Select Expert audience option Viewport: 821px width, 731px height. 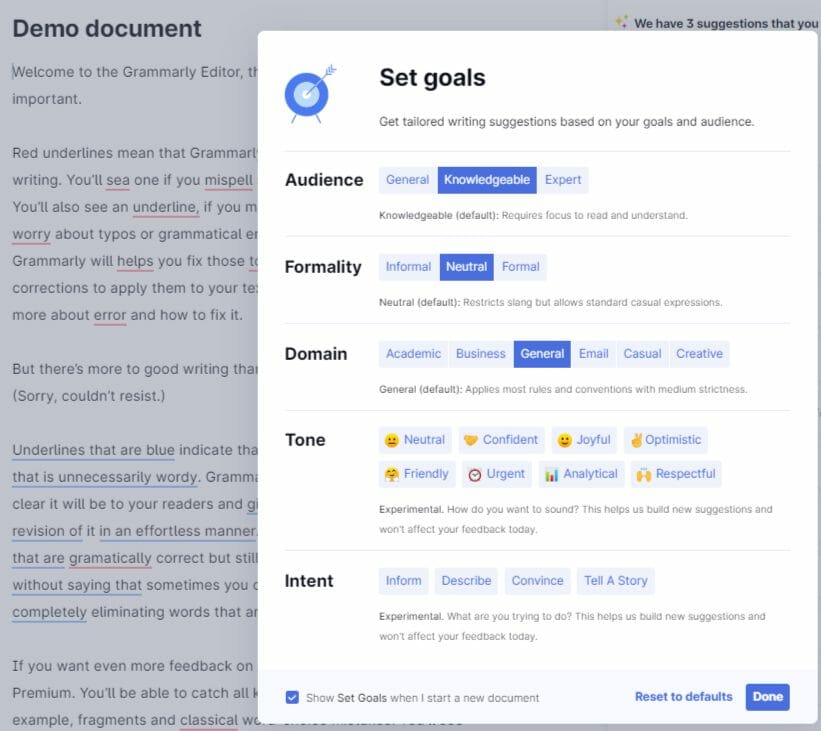click(x=563, y=180)
